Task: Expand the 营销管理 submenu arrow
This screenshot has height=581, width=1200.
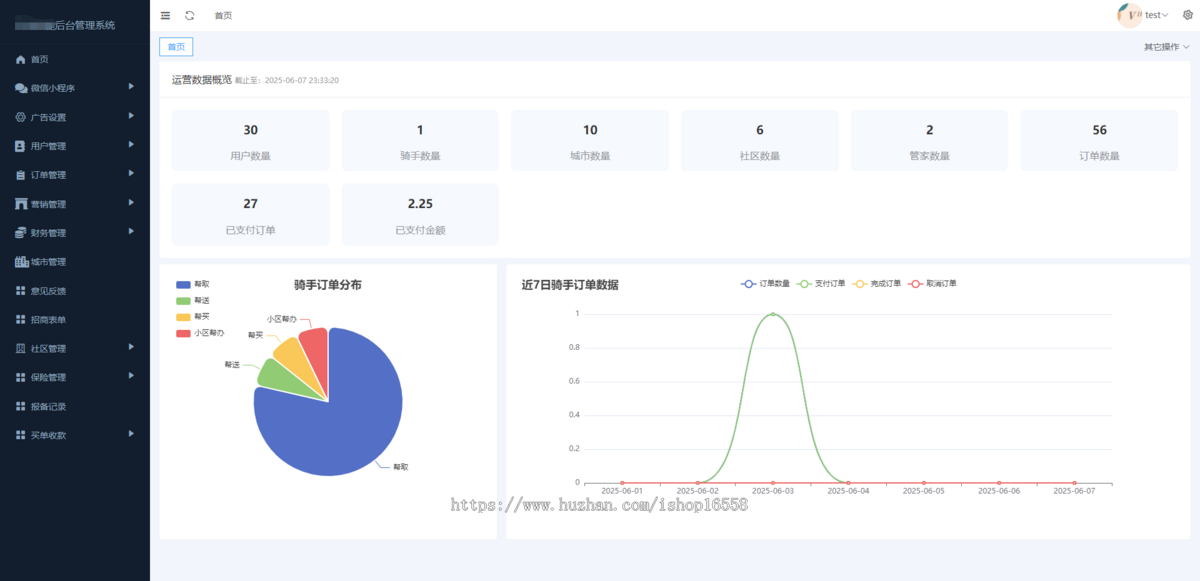Action: click(x=131, y=203)
